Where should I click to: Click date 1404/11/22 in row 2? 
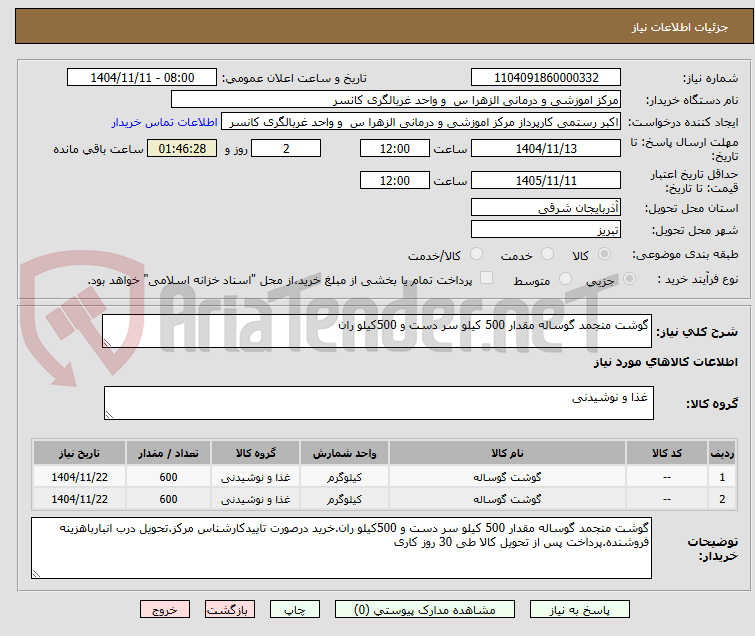pyautogui.click(x=79, y=499)
